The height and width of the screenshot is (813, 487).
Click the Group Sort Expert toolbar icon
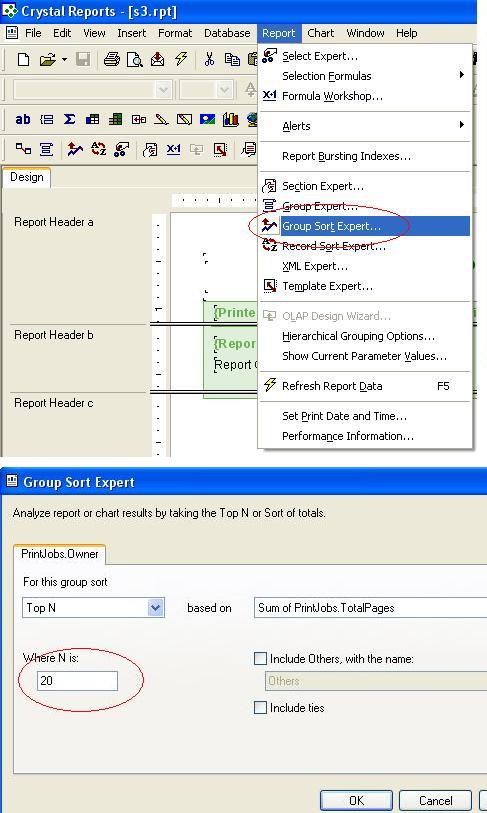(75, 150)
